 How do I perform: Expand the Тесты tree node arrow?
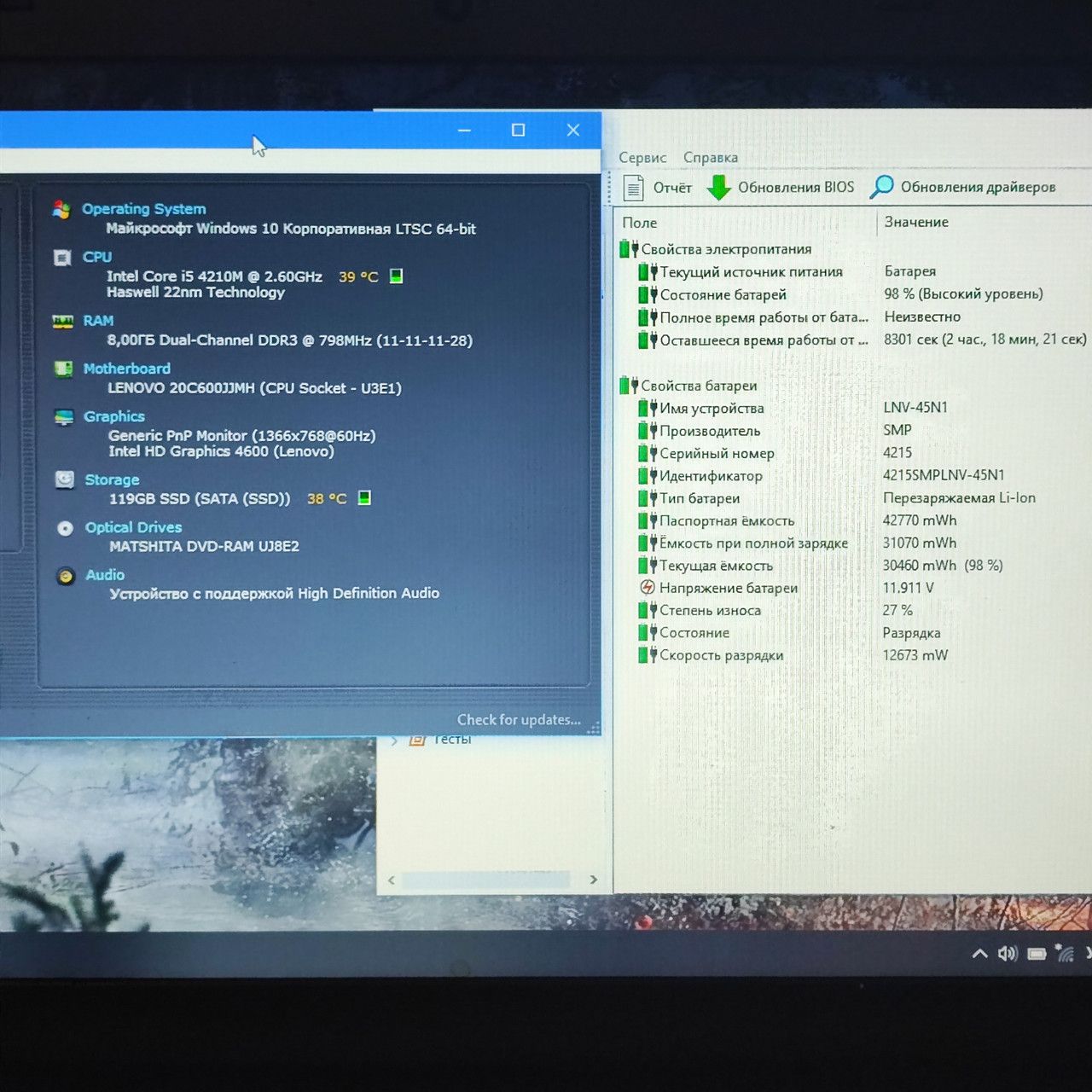pos(394,741)
